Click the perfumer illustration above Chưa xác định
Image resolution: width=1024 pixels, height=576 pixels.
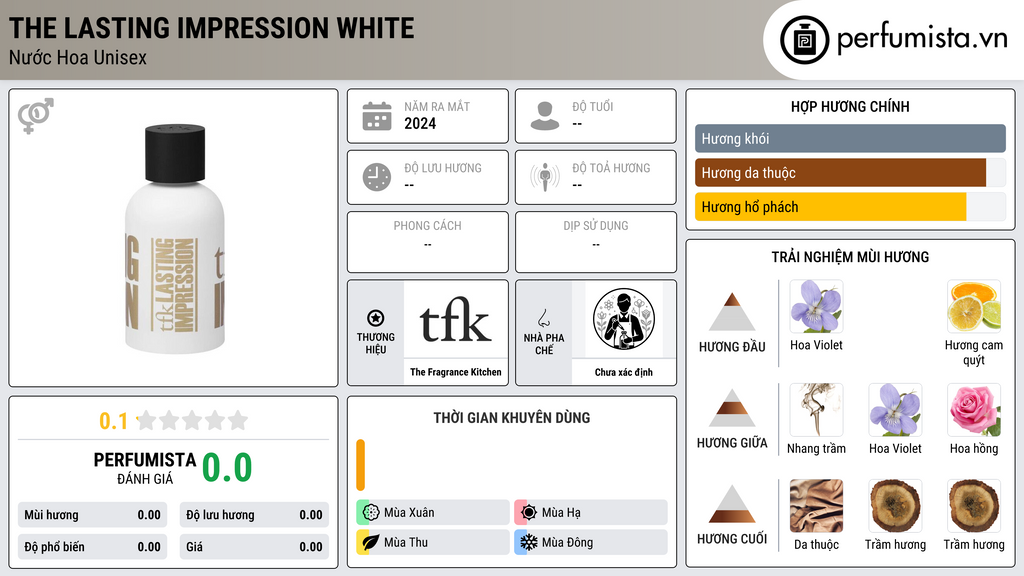click(x=624, y=319)
